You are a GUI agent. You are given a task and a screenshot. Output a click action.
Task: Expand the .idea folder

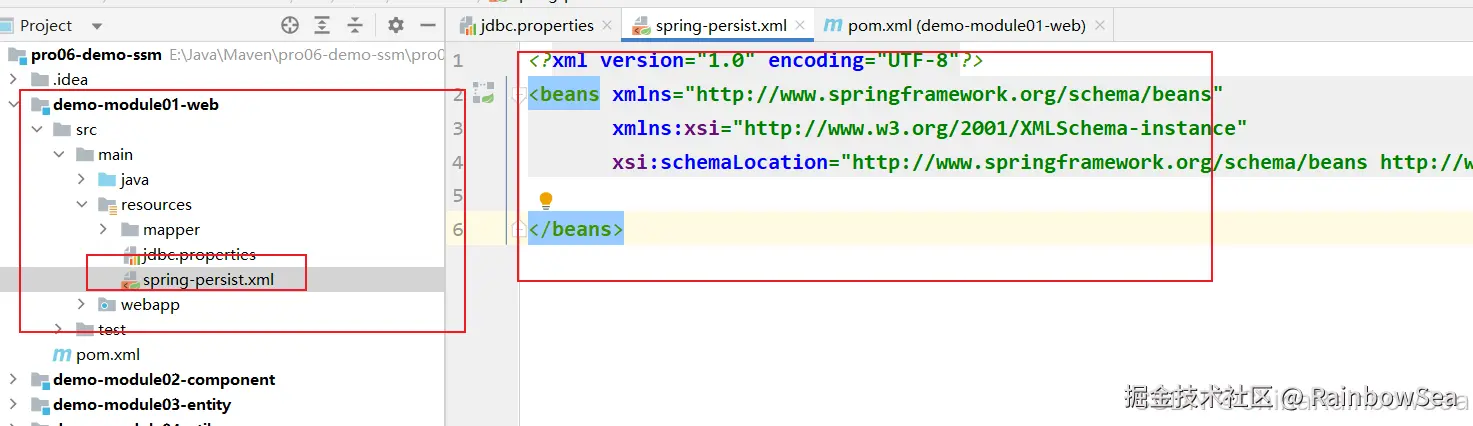(x=13, y=80)
